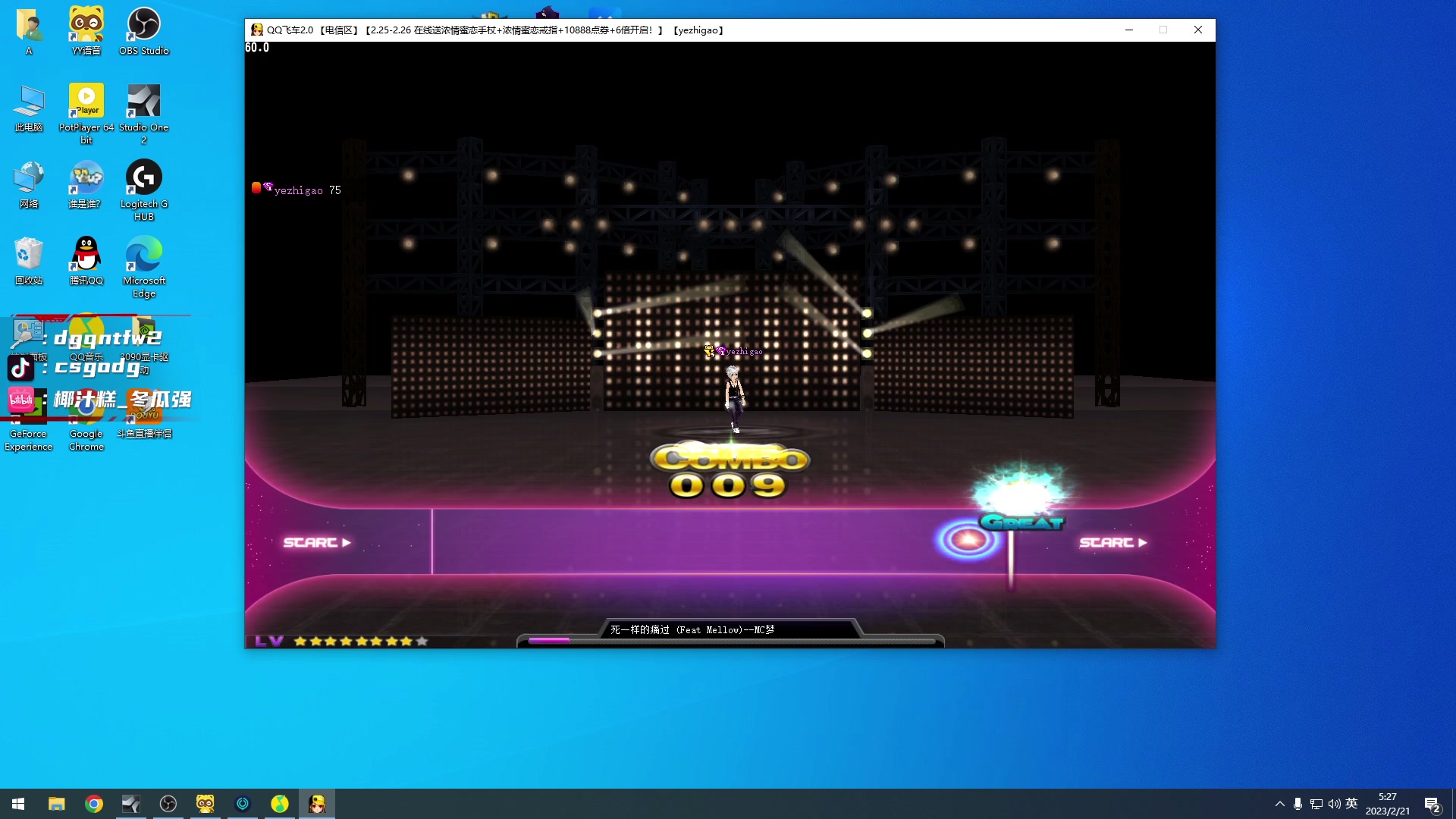Close the QQ飞车 game window
Viewport: 1456px width, 819px height.
click(1198, 30)
